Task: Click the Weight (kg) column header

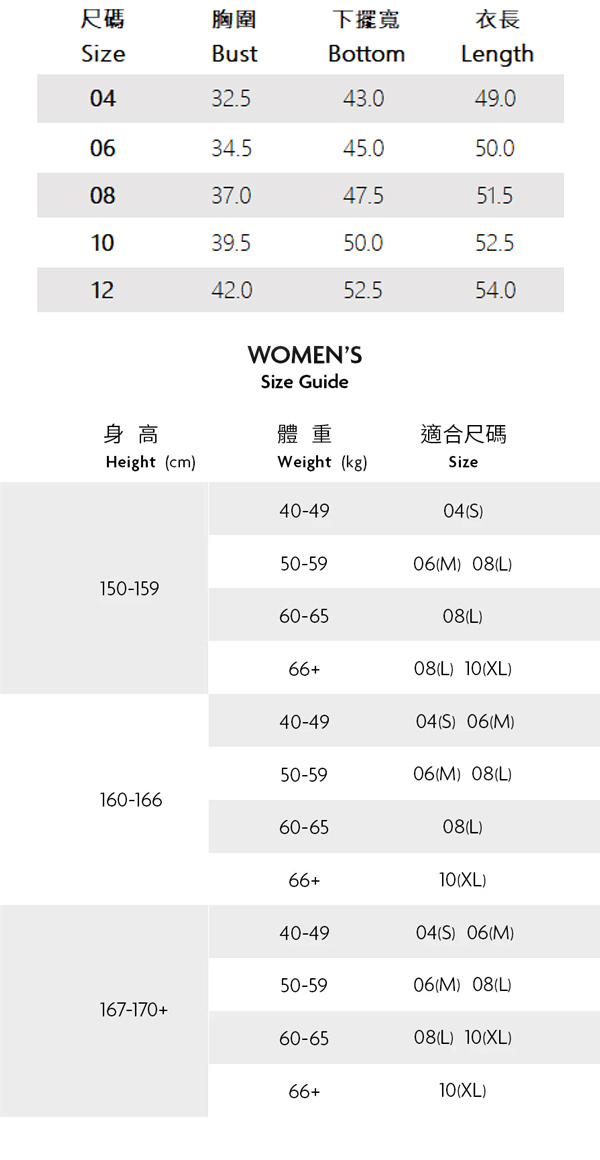Action: (322, 462)
